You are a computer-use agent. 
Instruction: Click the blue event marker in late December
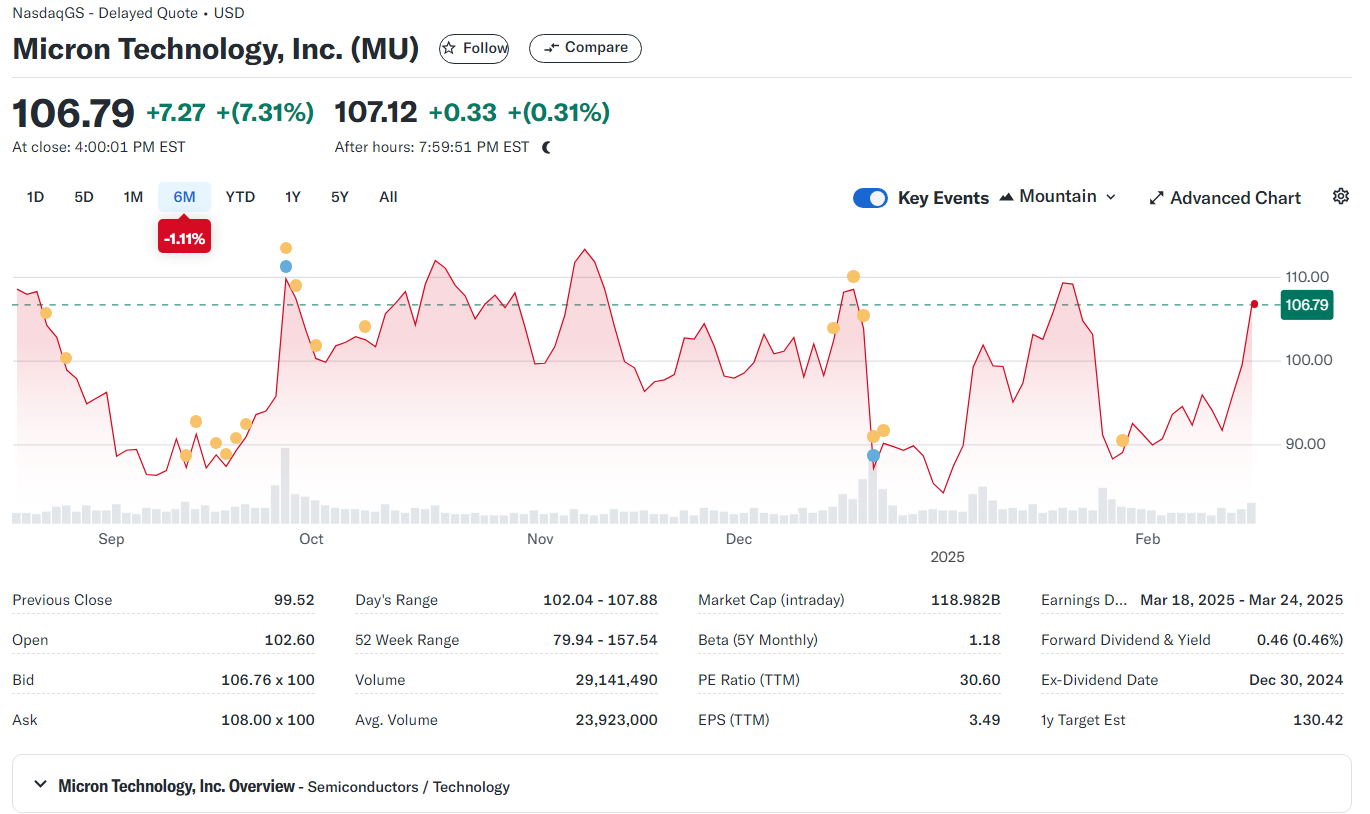click(873, 456)
